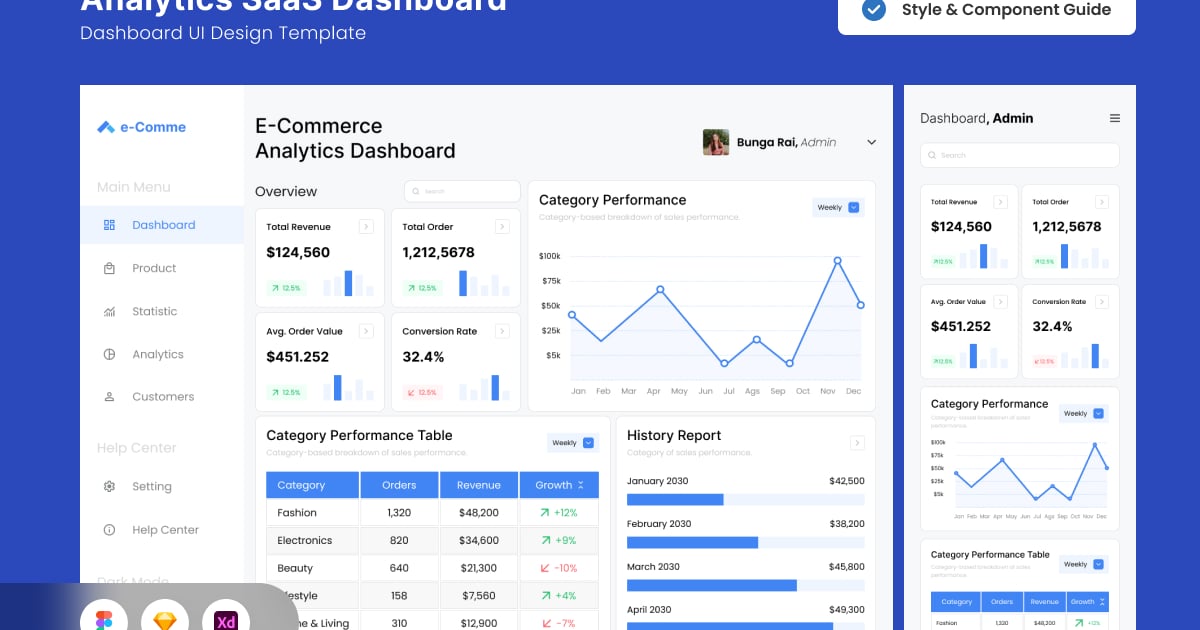This screenshot has width=1200, height=630.
Task: Sort table by Growth column
Action: (581, 485)
